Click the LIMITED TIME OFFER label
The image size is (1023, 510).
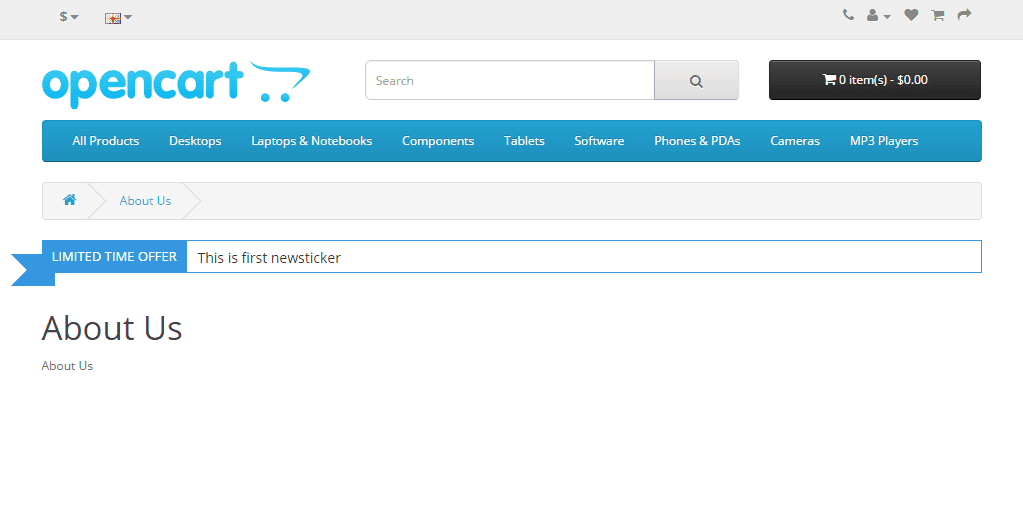pyautogui.click(x=114, y=256)
